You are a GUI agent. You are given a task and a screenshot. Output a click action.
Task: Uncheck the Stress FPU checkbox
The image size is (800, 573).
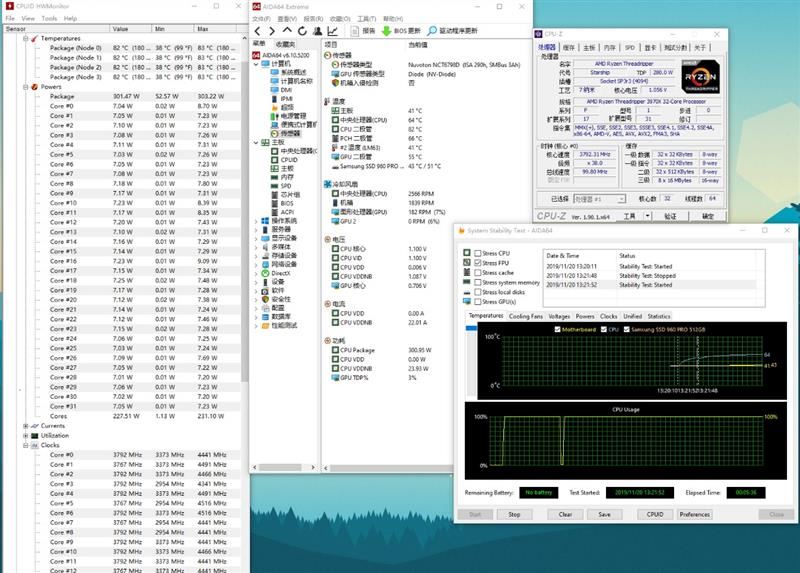[x=478, y=263]
